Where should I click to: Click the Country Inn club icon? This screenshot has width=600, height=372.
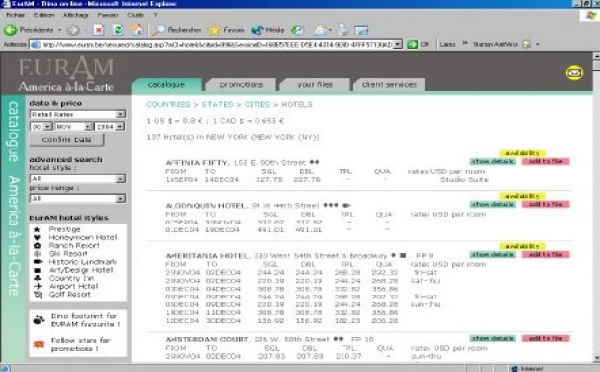pos(37,278)
